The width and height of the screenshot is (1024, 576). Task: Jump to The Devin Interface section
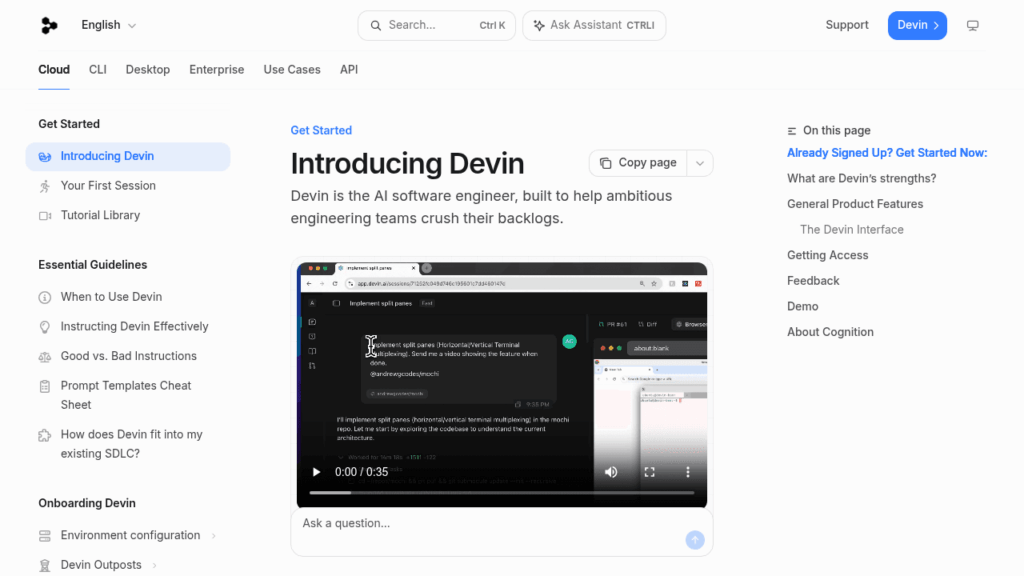852,229
